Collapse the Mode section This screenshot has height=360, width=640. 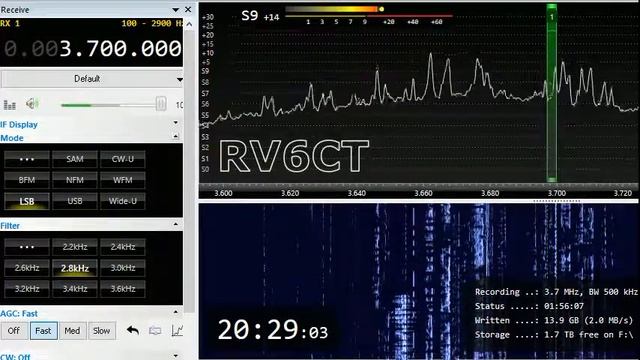coord(176,136)
